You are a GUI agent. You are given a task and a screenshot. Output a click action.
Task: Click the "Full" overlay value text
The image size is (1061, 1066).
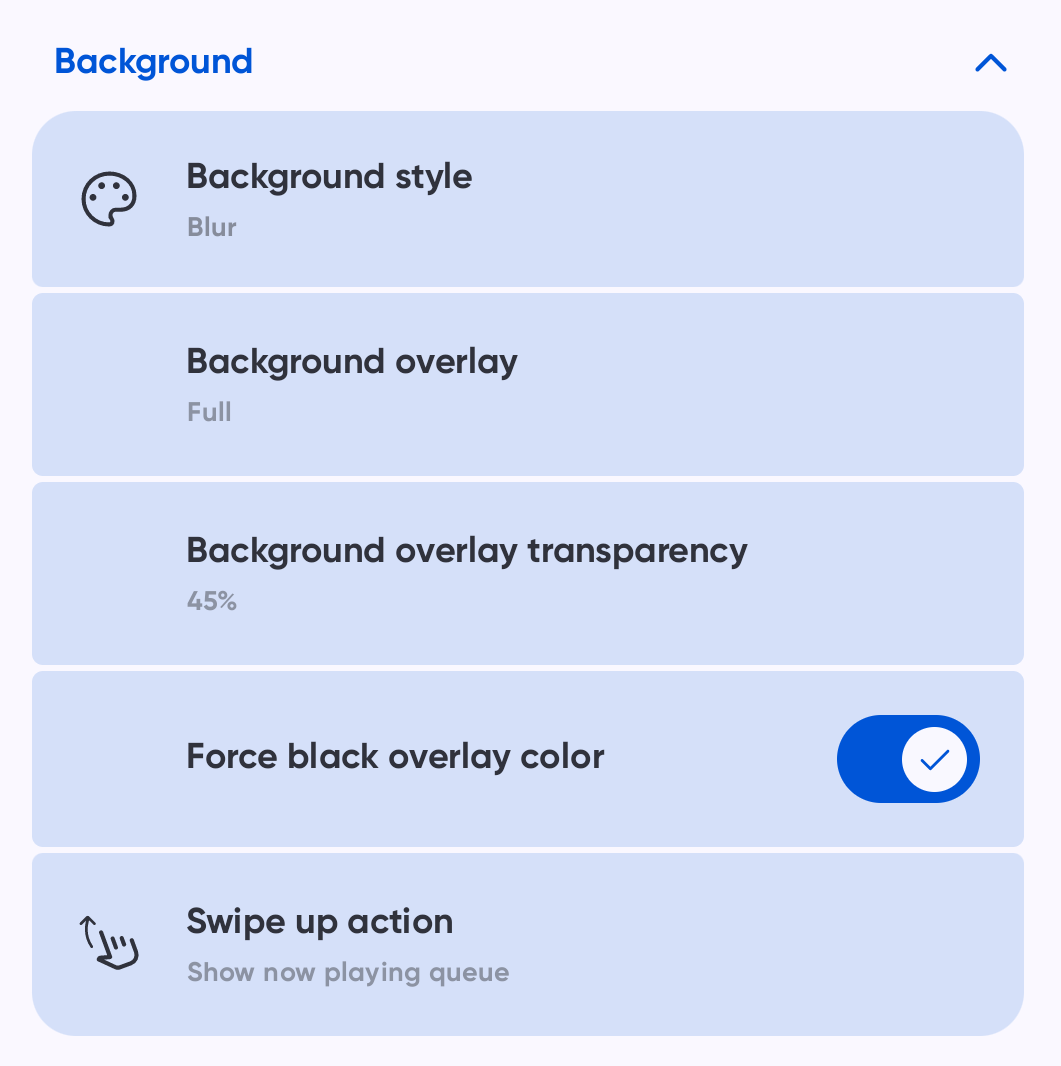coord(209,412)
